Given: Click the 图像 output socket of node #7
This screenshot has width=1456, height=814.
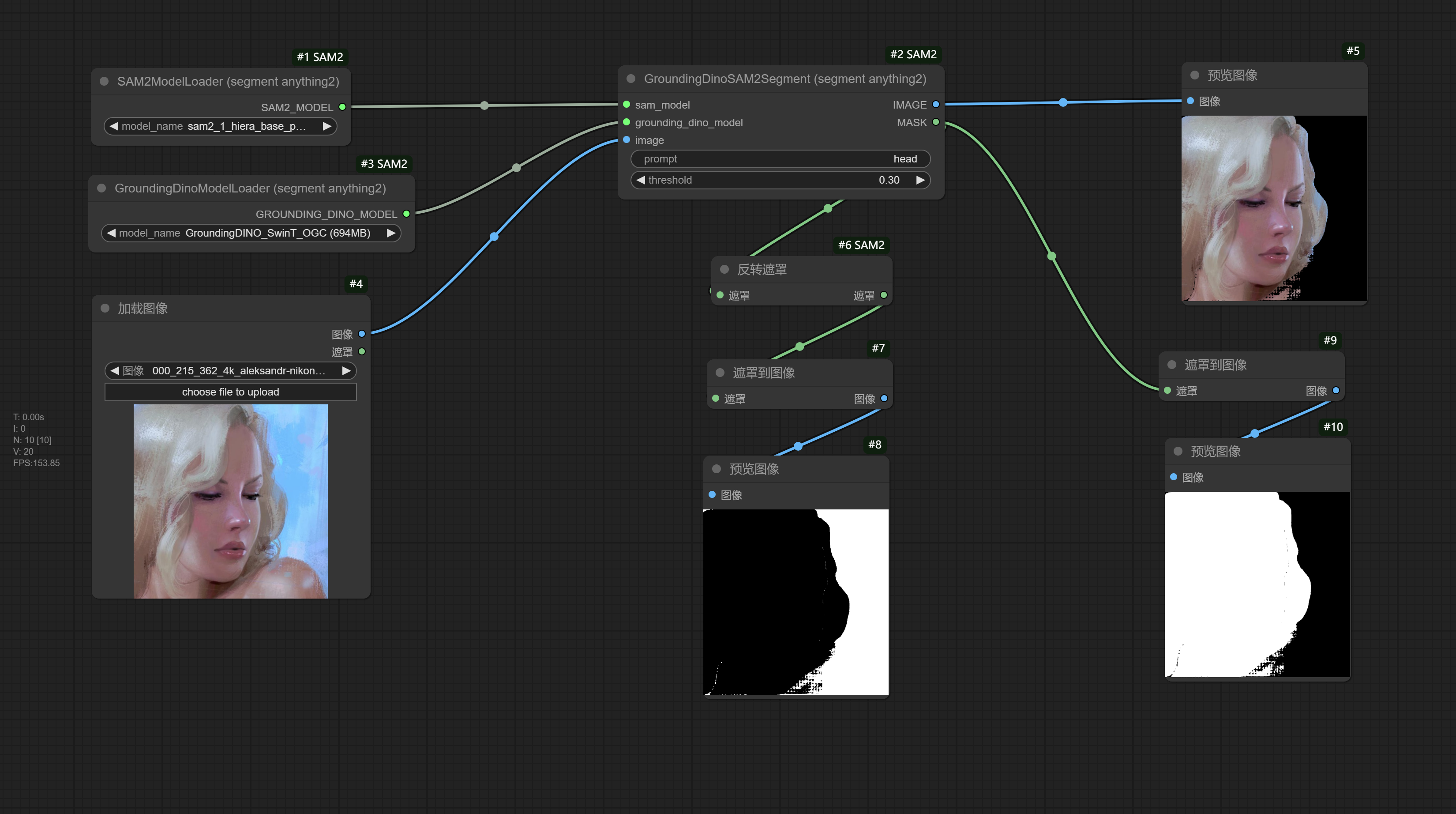Looking at the screenshot, I should [884, 399].
